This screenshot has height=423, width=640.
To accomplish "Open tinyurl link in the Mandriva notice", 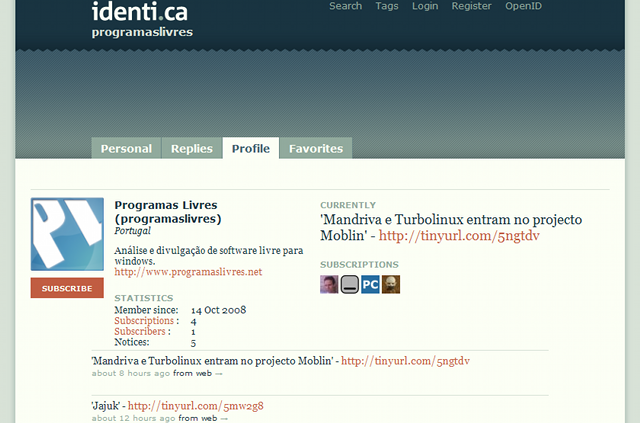I will 405,361.
